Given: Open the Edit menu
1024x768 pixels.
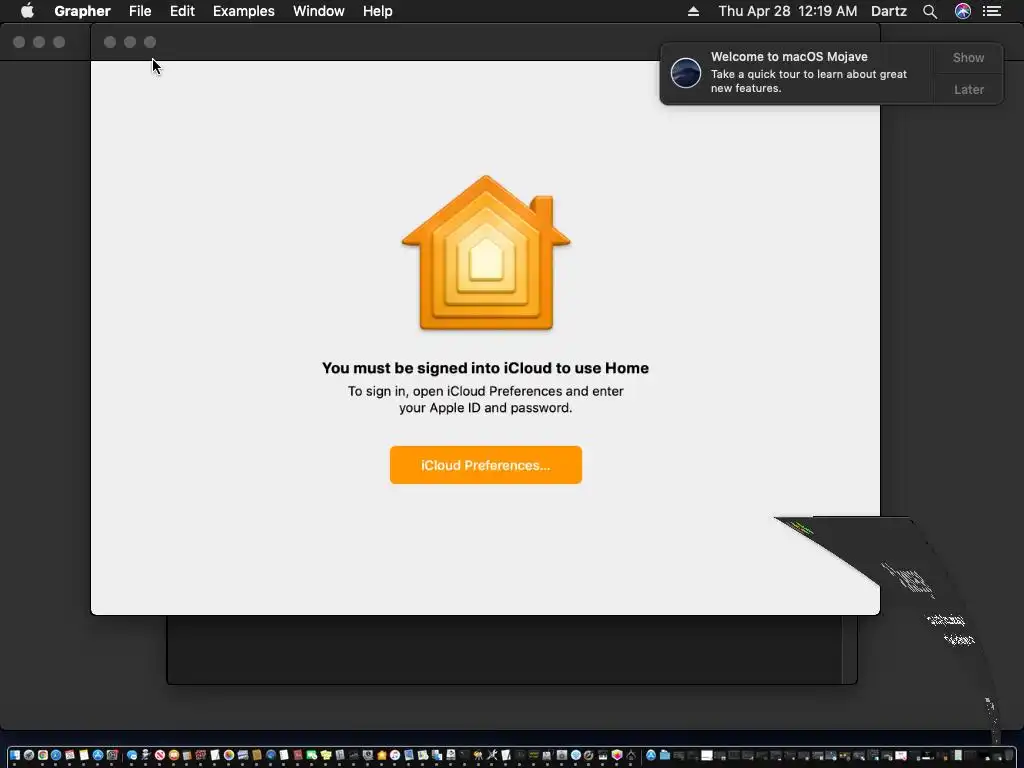Looking at the screenshot, I should coord(182,11).
